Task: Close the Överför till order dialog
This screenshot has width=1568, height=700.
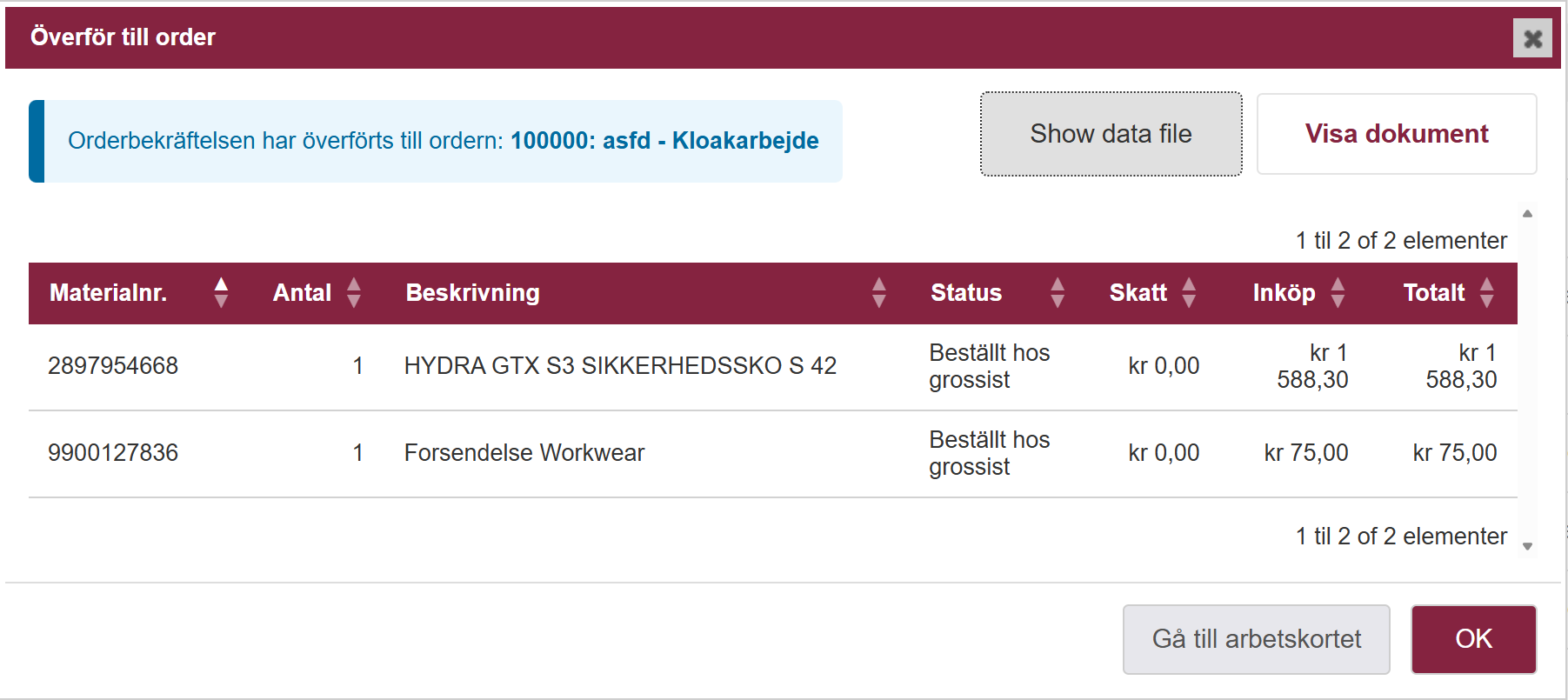Action: click(1532, 38)
